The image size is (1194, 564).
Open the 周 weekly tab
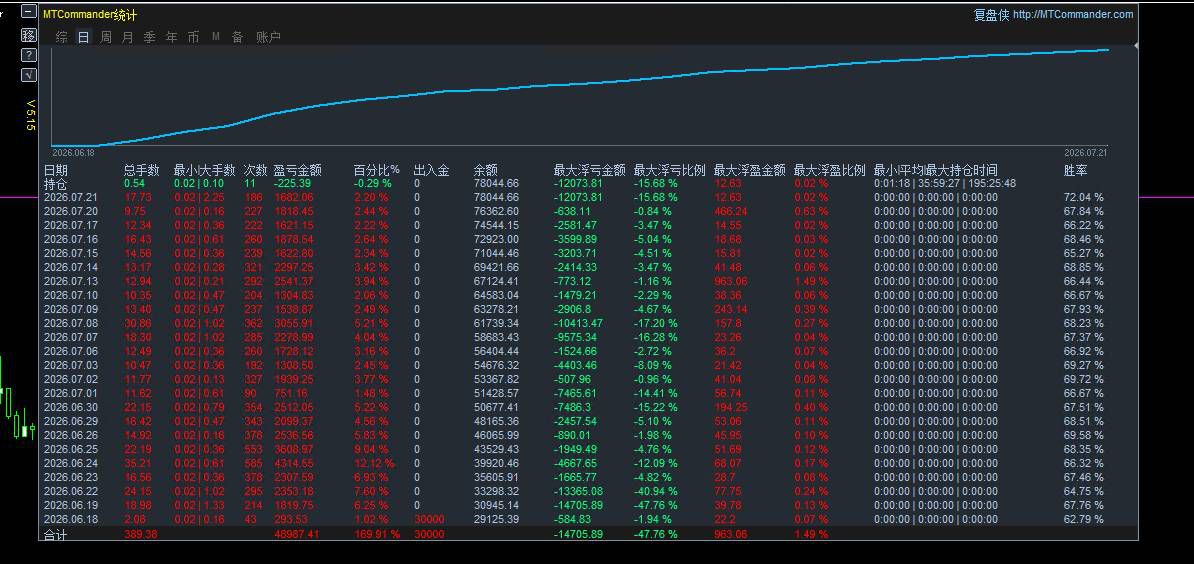click(x=106, y=37)
